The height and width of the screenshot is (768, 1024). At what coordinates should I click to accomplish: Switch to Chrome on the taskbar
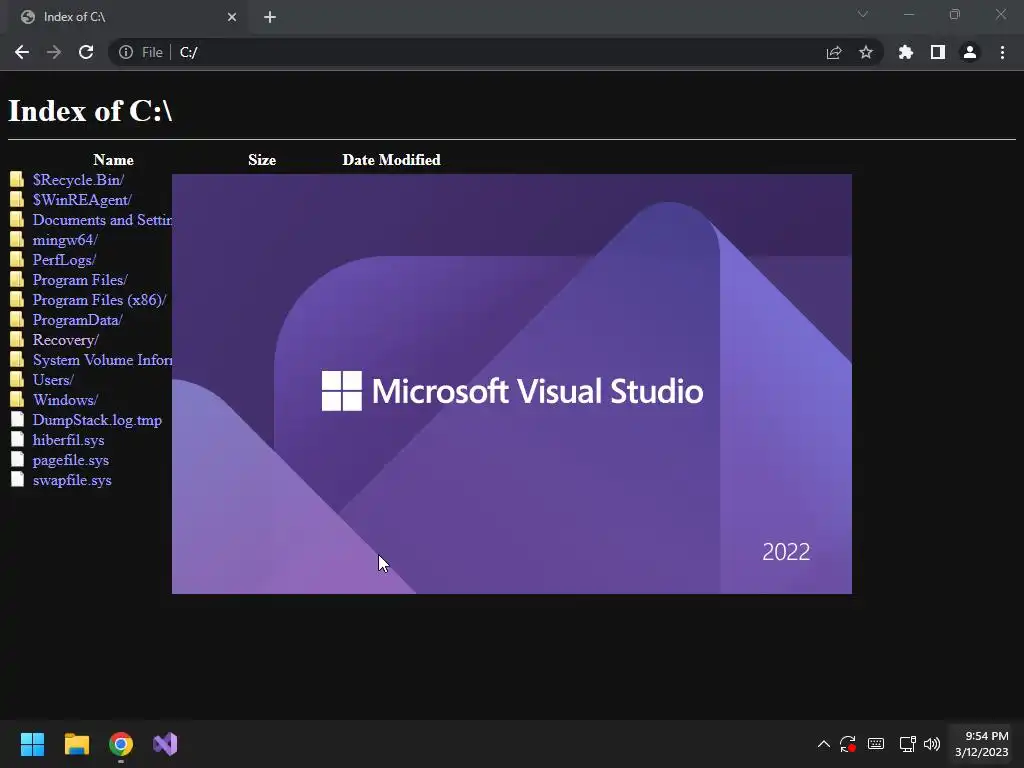click(x=121, y=744)
